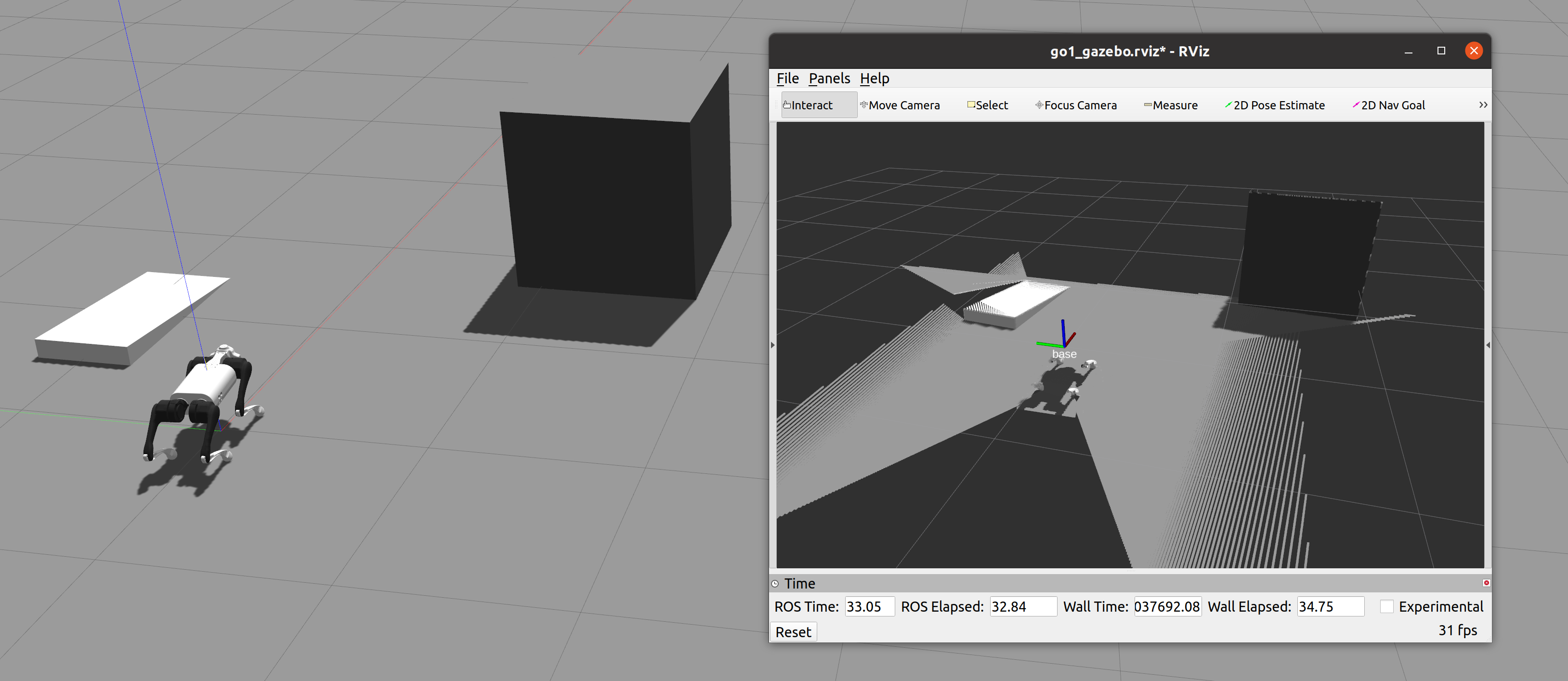Pick the Measure tool
Viewport: 1568px width, 681px height.
point(1171,105)
